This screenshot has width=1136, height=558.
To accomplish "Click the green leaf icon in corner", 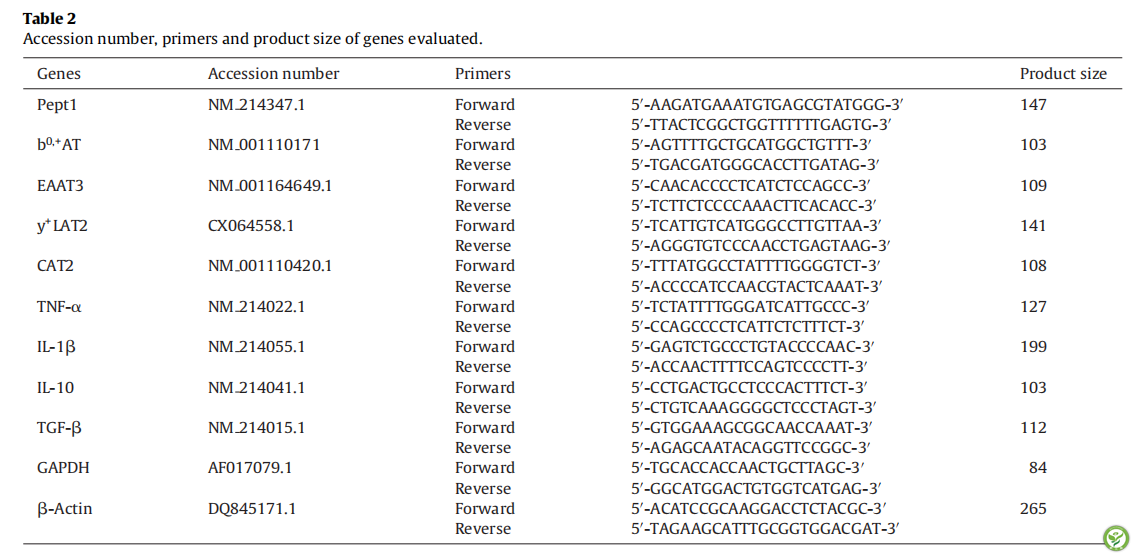I will [x=1115, y=538].
